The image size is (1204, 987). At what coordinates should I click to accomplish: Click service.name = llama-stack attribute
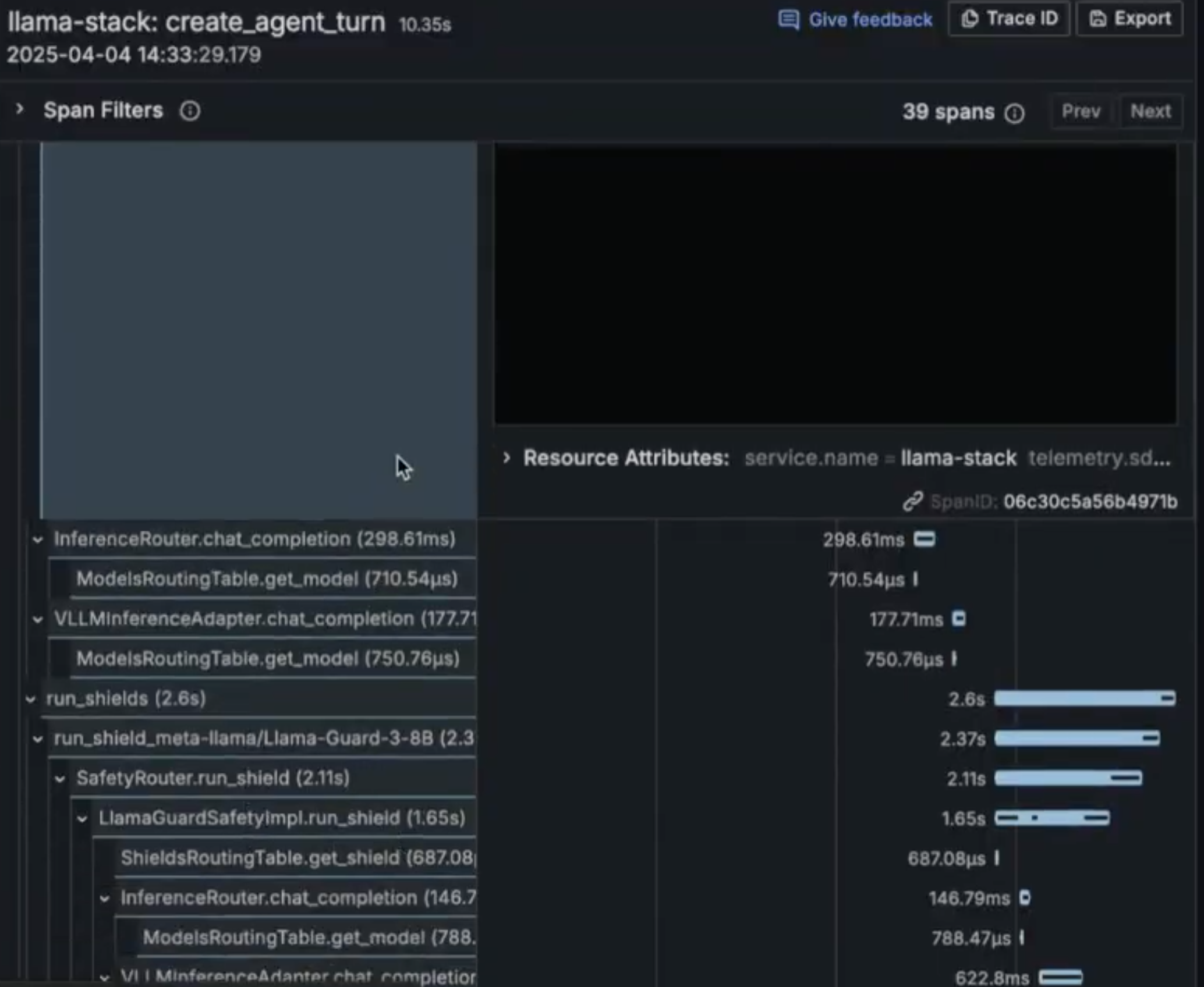[x=880, y=458]
